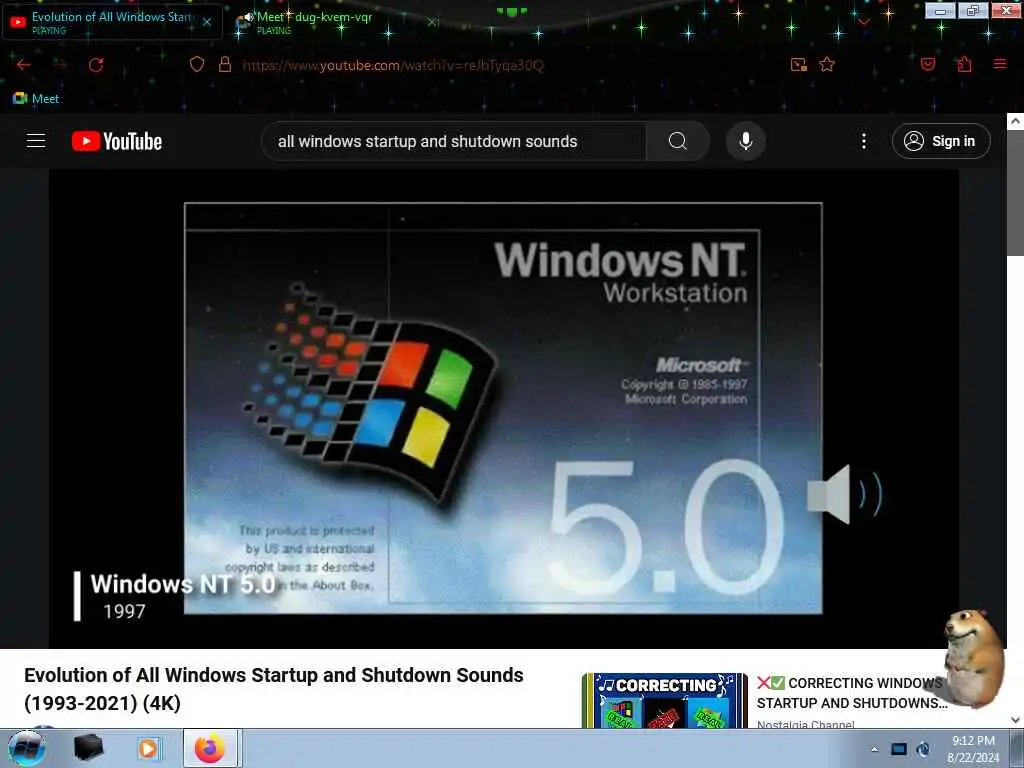Bookmark this page with the star icon

click(827, 64)
